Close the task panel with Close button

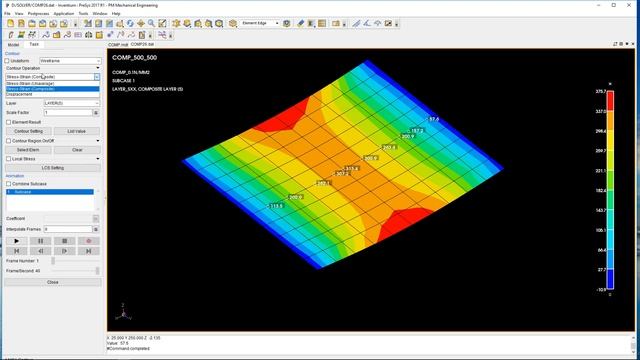point(53,282)
